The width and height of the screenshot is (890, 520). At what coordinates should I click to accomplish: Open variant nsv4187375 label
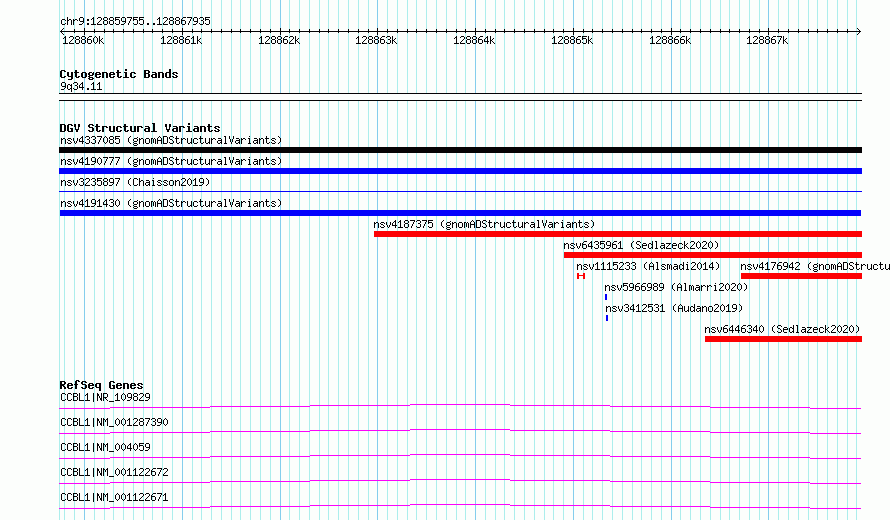(x=484, y=224)
